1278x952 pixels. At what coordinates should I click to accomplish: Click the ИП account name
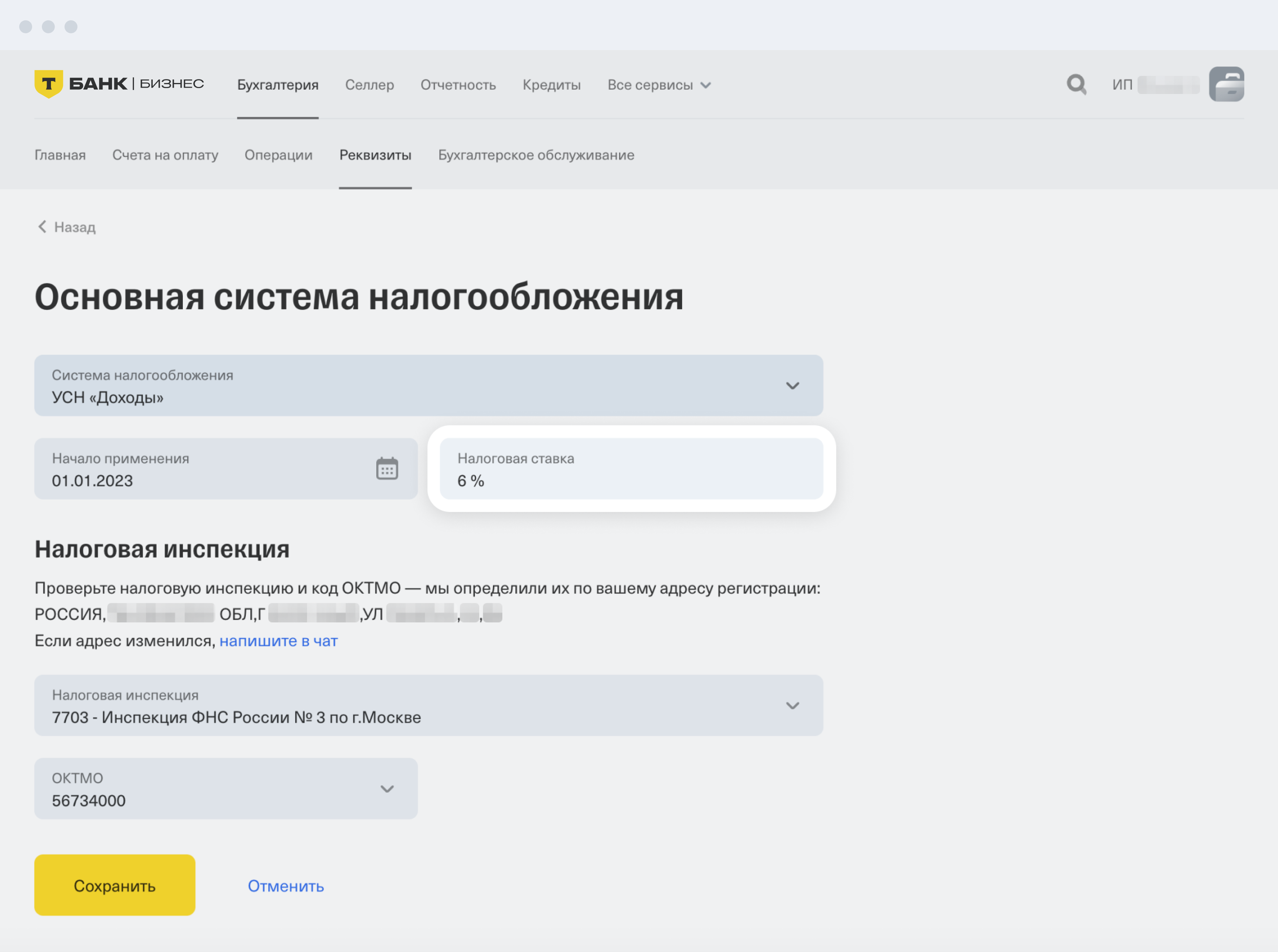[1155, 85]
